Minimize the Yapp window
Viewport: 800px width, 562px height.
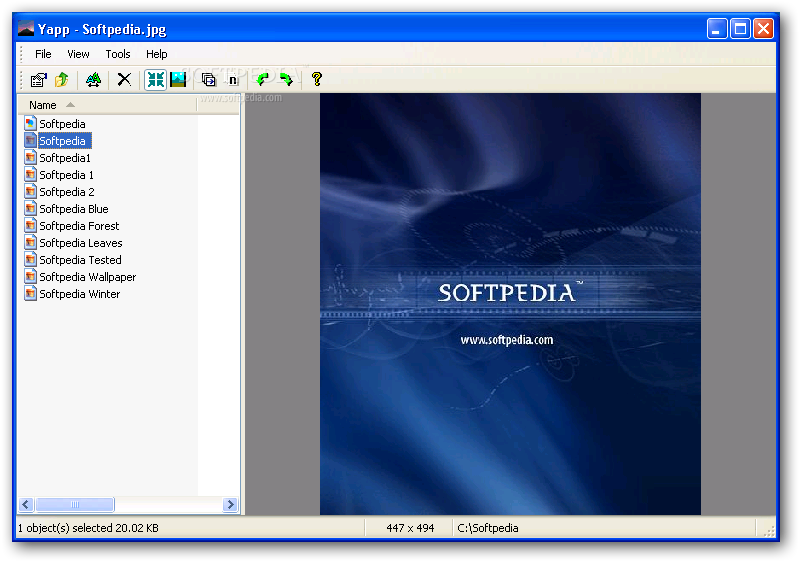717,29
